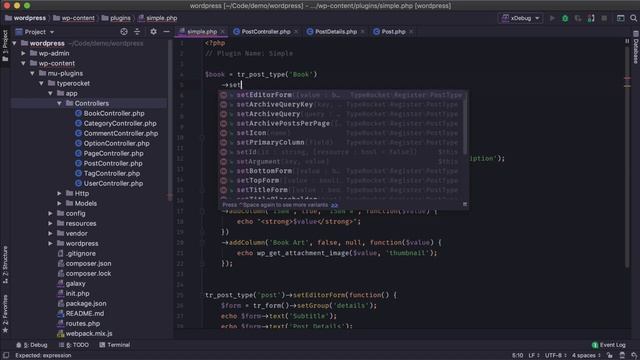Image resolution: width=640 pixels, height=360 pixels.
Task: Expand the vendor folder
Action: tap(51, 233)
